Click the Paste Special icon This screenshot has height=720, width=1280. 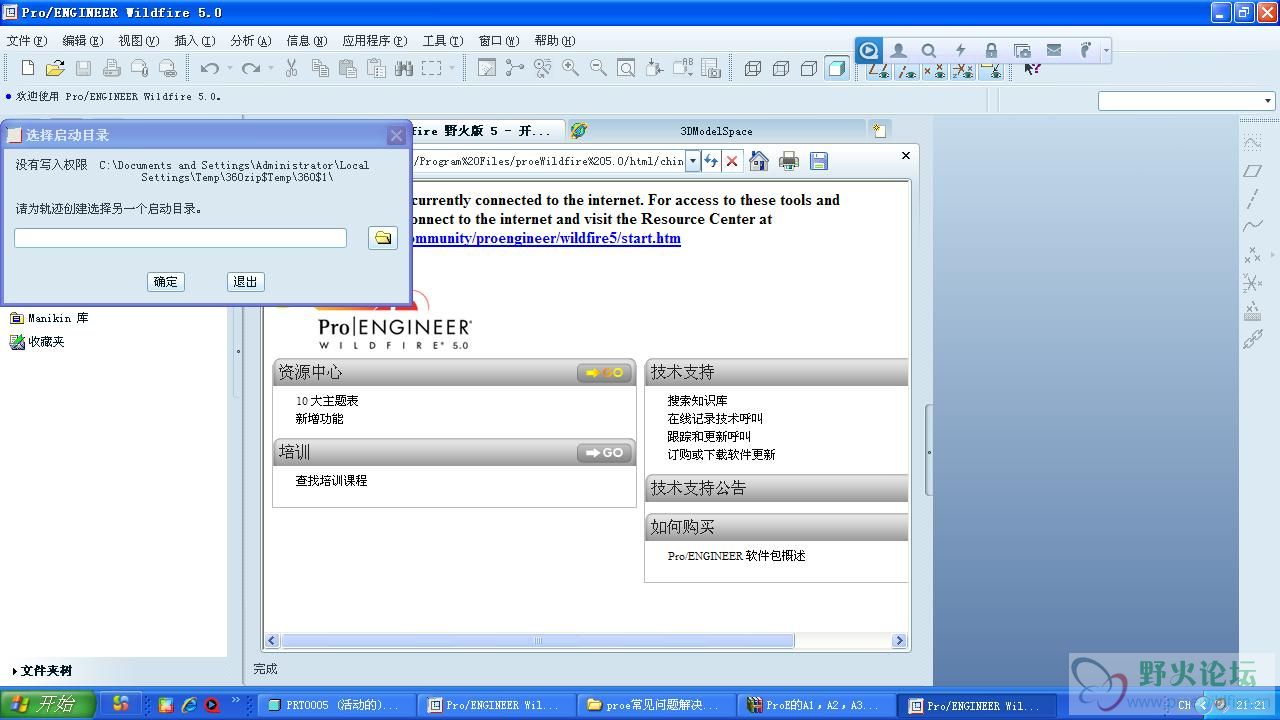(x=376, y=68)
